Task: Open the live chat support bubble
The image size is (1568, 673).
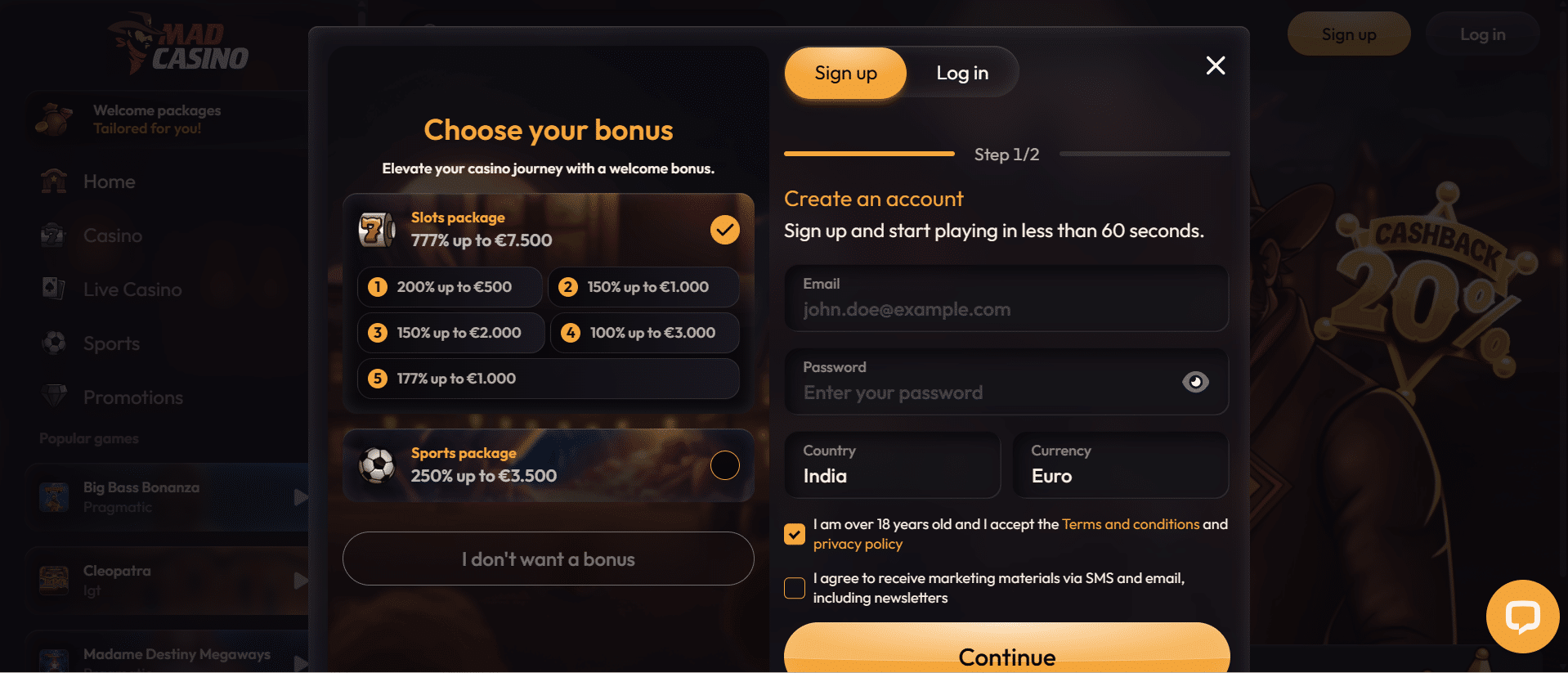Action: click(1521, 617)
